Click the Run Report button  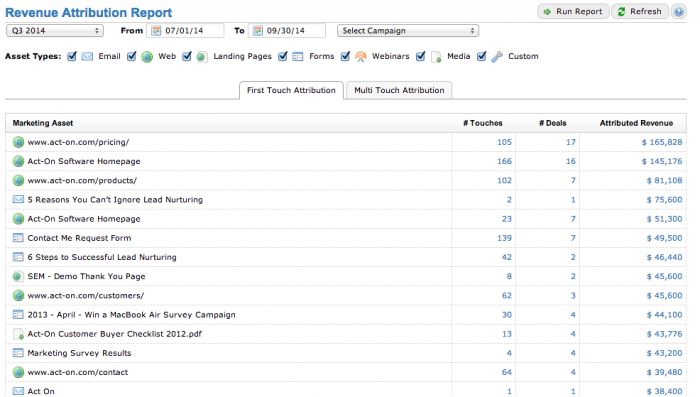click(x=573, y=12)
